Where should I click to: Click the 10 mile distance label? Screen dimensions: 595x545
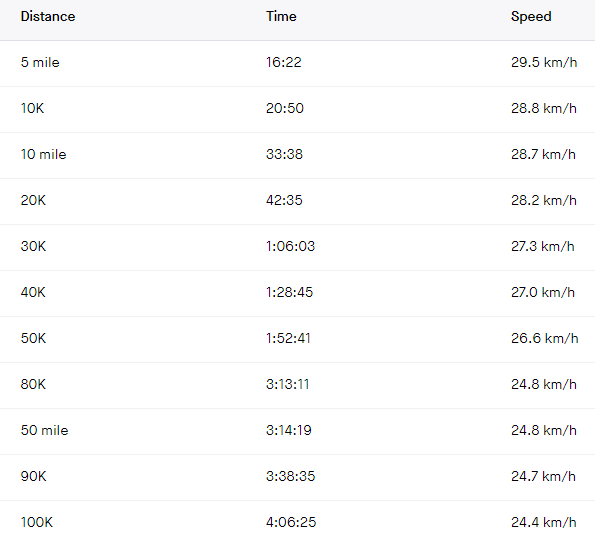(x=43, y=154)
